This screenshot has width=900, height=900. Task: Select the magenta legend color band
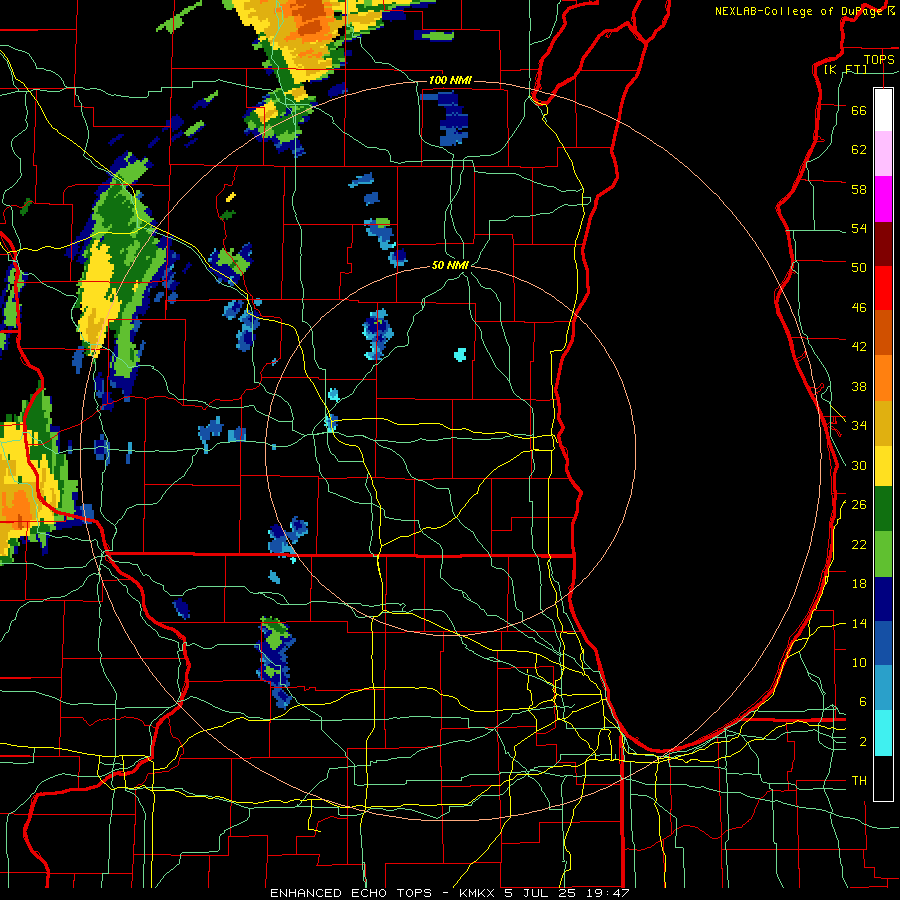tap(883, 199)
